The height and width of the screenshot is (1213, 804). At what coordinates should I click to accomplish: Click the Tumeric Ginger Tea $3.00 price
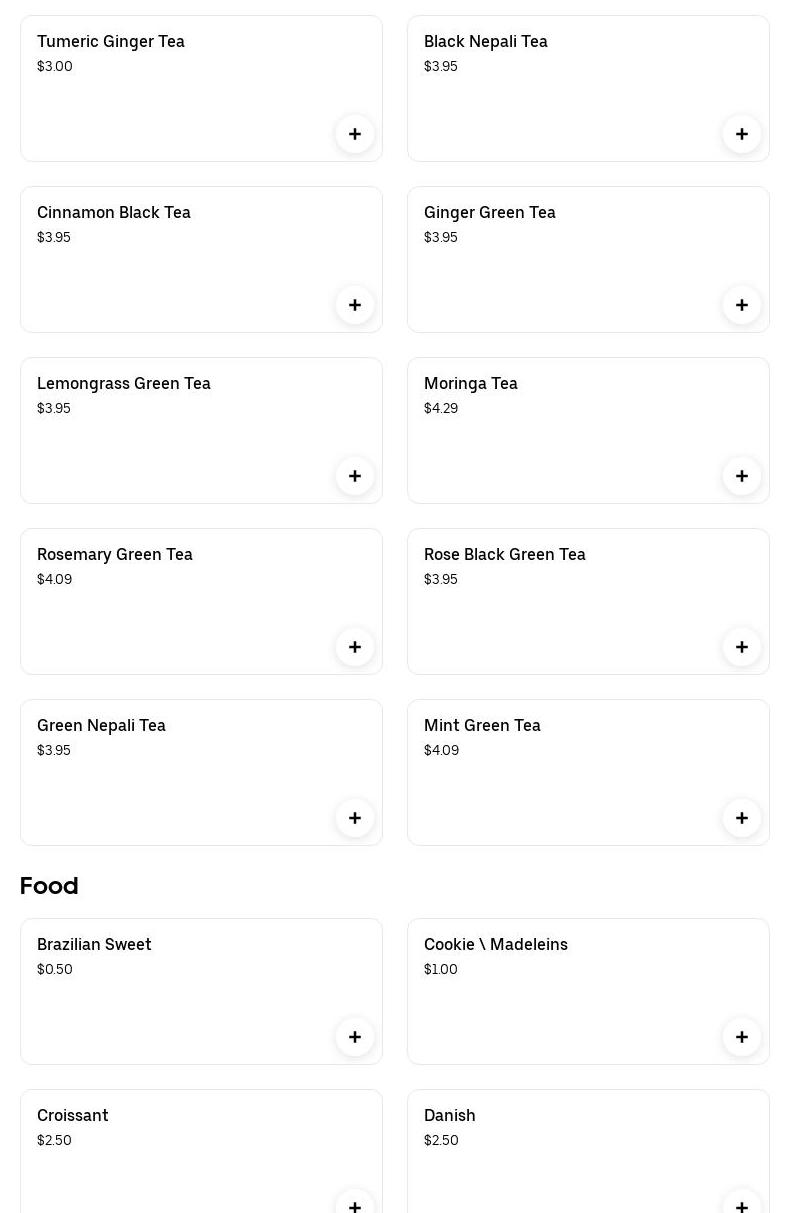(x=55, y=66)
